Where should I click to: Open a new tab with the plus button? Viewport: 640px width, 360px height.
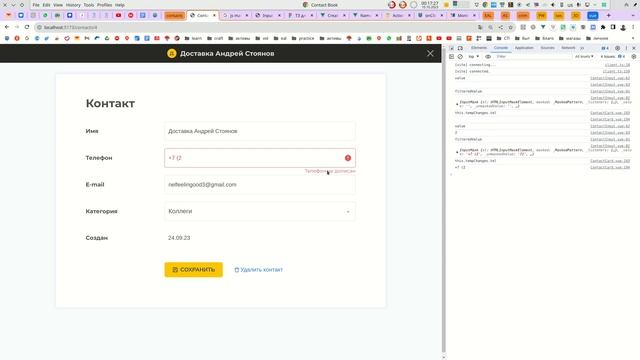coord(609,16)
